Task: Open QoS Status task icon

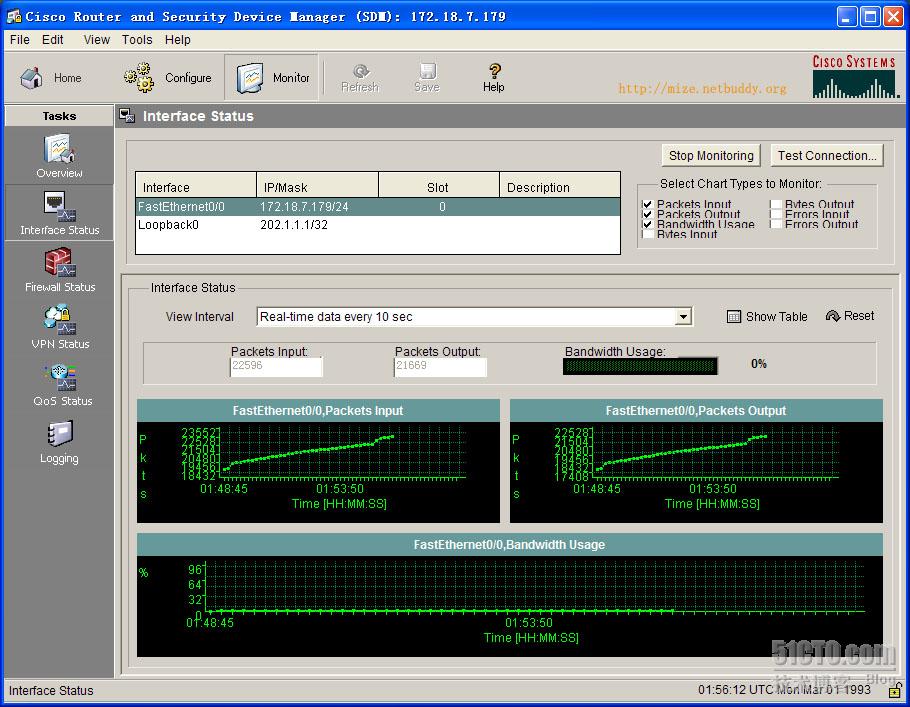Action: tap(59, 377)
